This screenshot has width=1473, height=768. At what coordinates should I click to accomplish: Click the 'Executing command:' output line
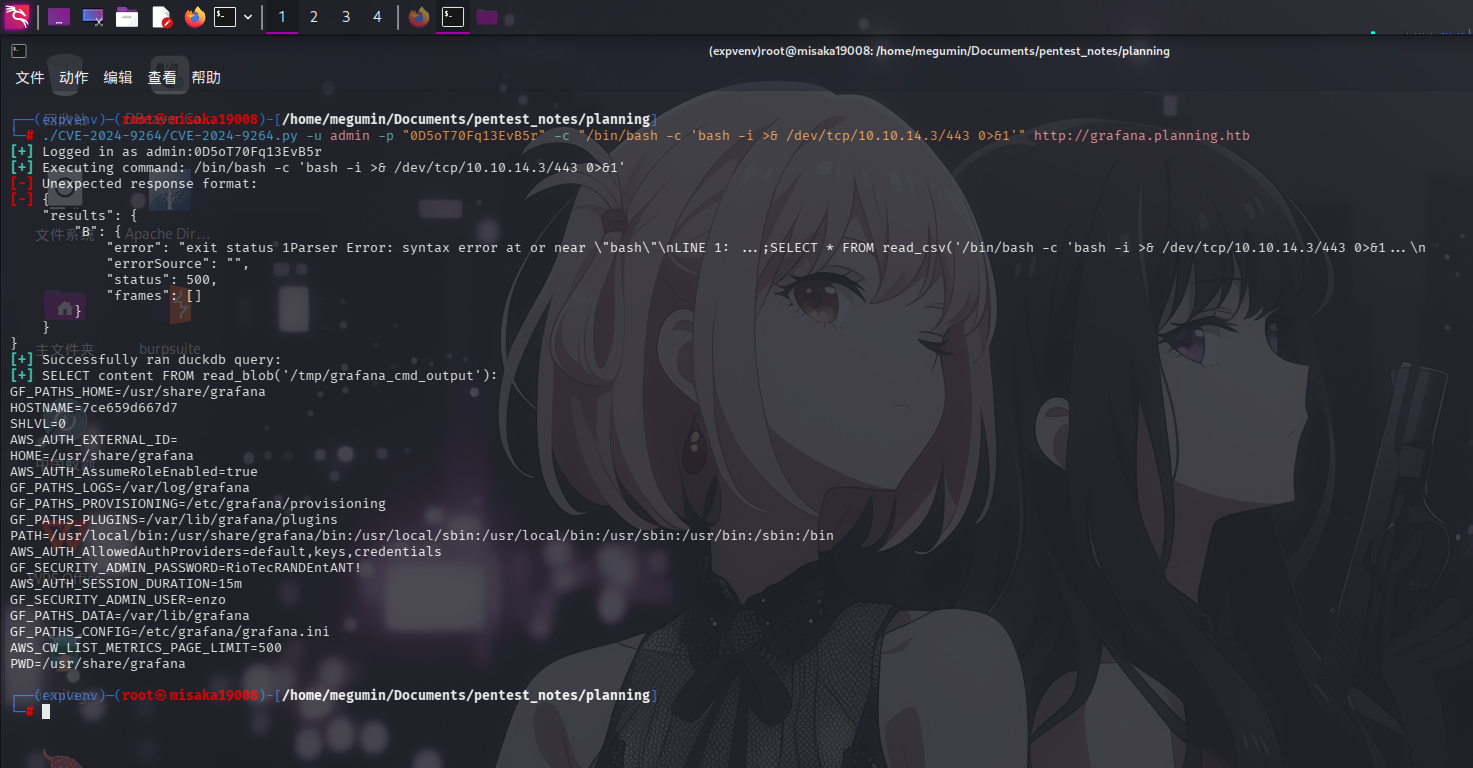[x=318, y=167]
